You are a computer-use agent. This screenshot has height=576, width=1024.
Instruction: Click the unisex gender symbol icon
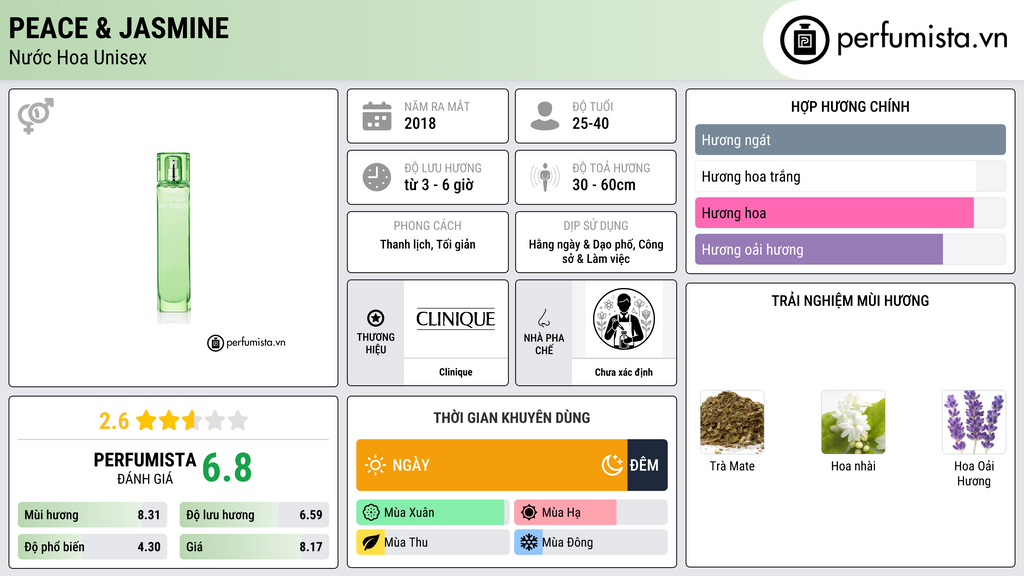(36, 116)
